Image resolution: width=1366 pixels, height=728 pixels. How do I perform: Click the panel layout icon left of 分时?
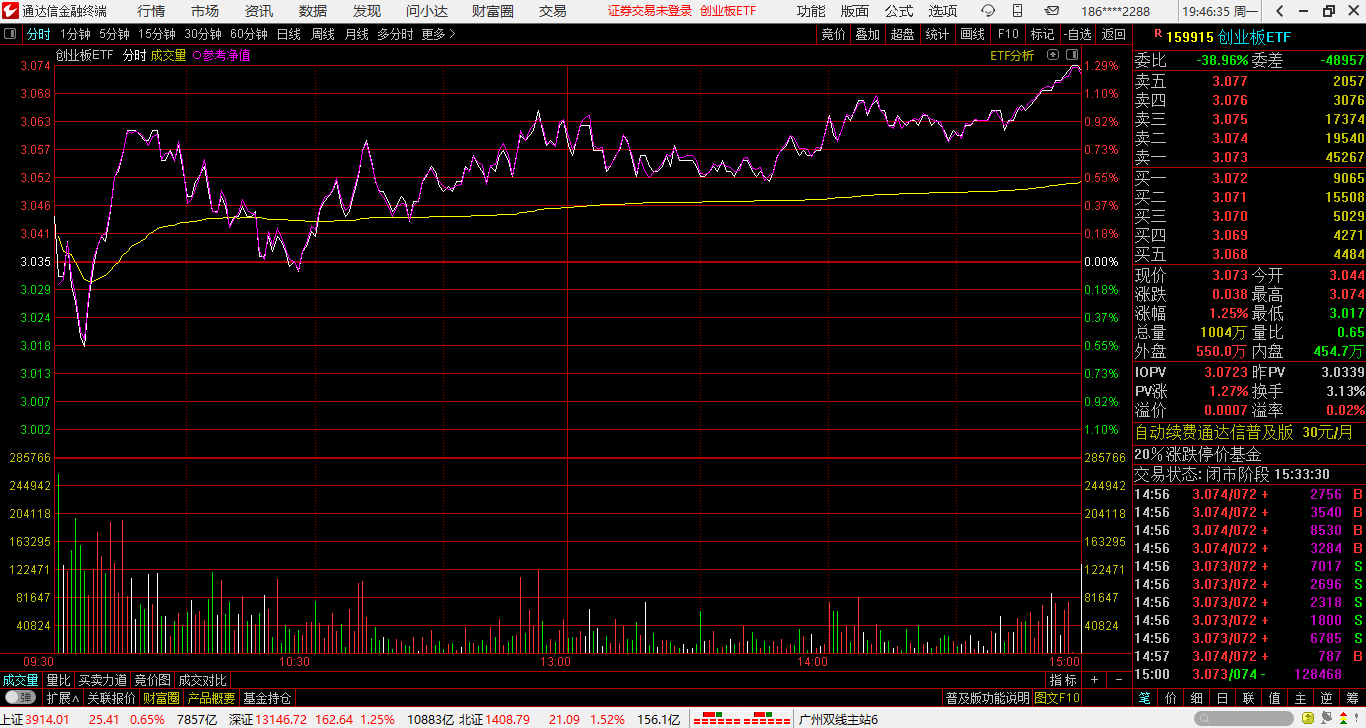point(11,34)
